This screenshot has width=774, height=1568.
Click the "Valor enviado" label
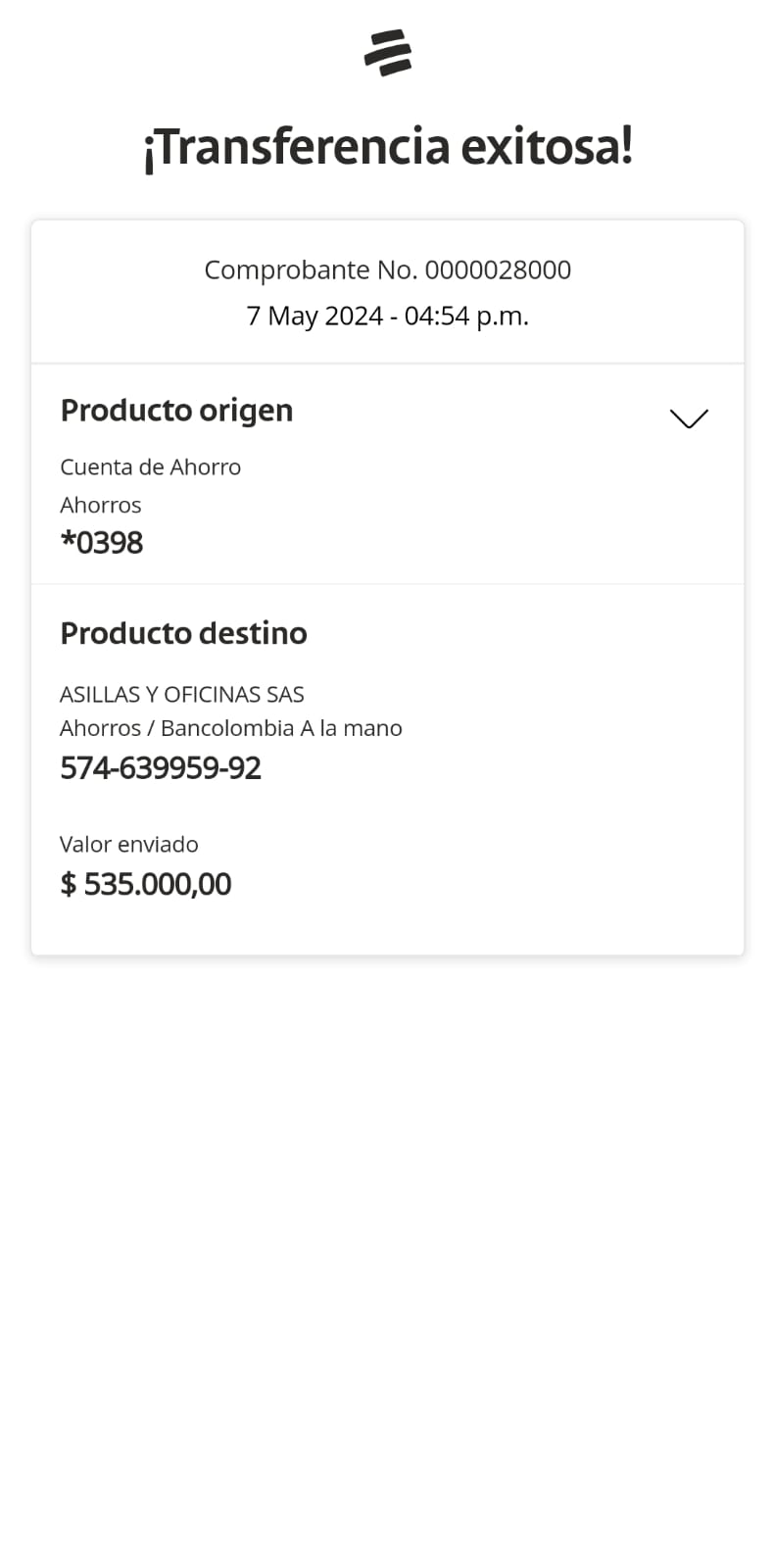[128, 844]
